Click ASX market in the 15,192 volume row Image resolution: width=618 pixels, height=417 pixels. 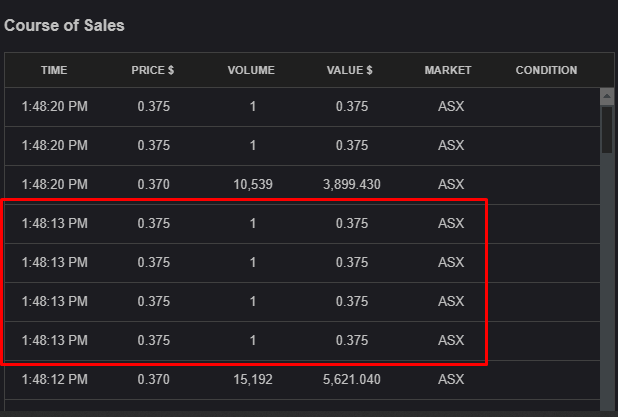point(451,379)
